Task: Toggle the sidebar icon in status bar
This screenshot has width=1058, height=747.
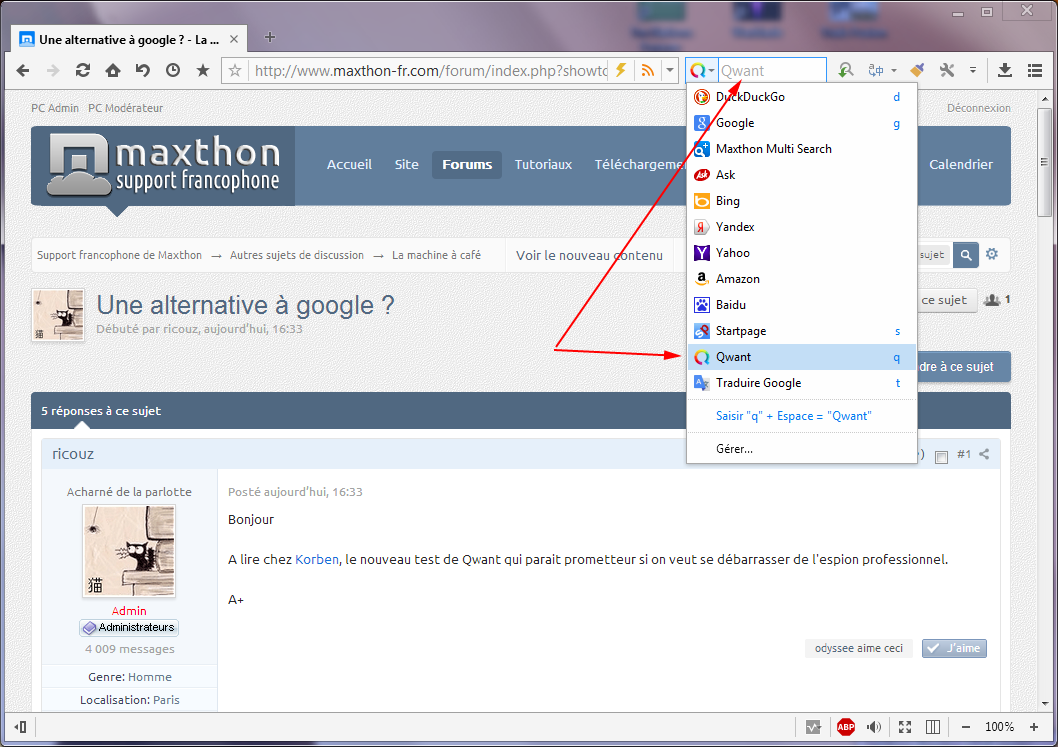Action: (20, 727)
